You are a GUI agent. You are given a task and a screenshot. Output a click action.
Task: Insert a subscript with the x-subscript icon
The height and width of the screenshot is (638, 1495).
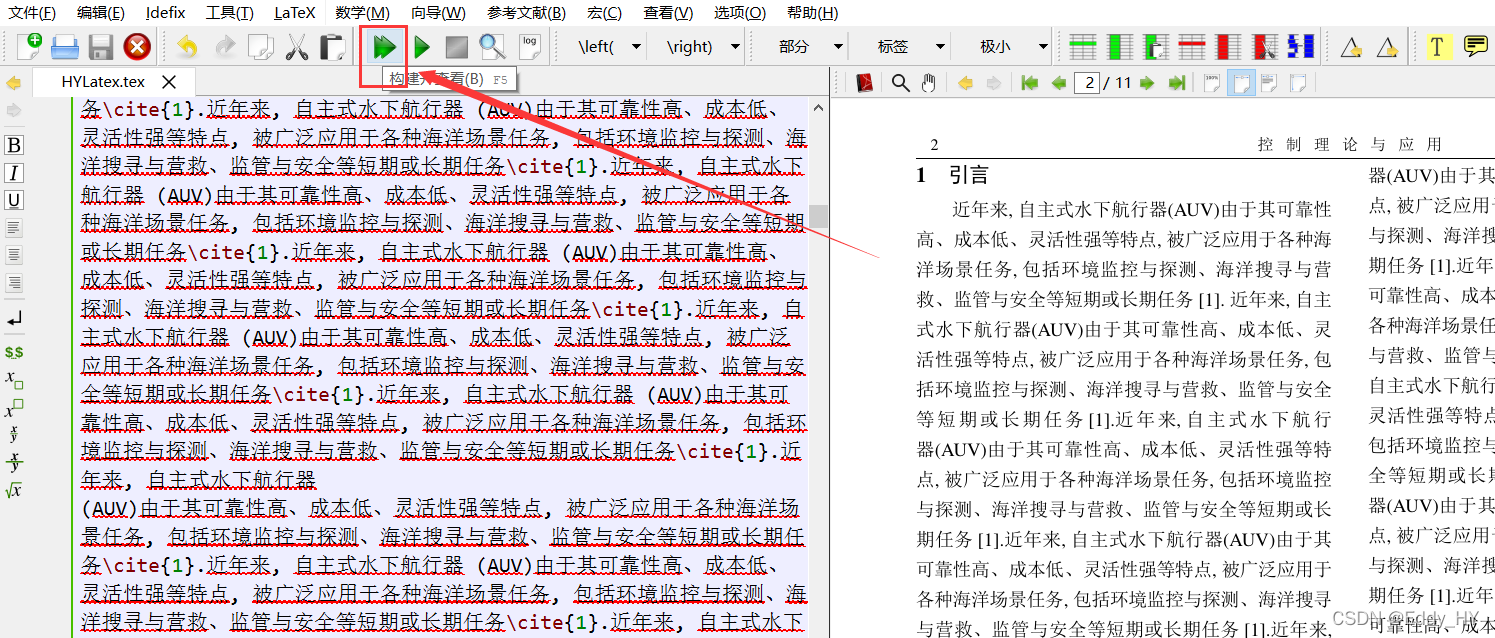(14, 380)
